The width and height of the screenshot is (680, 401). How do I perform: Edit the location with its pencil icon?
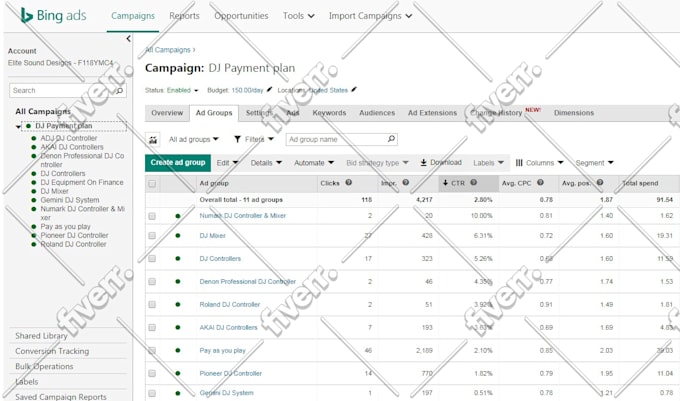pyautogui.click(x=354, y=89)
